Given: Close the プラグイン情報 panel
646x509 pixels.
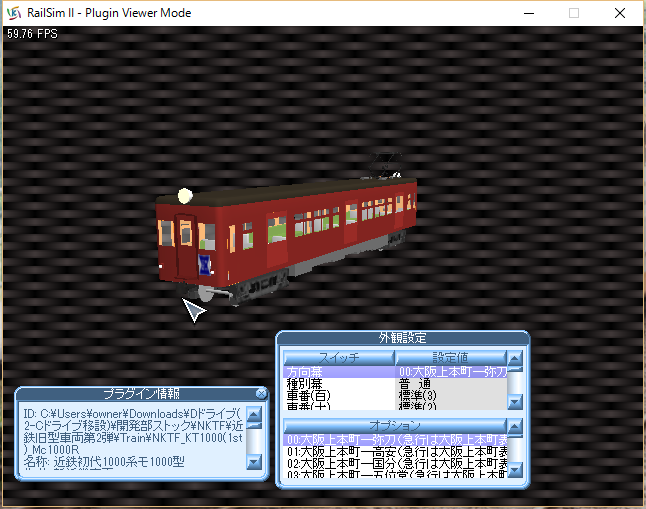Looking at the screenshot, I should click(x=261, y=394).
